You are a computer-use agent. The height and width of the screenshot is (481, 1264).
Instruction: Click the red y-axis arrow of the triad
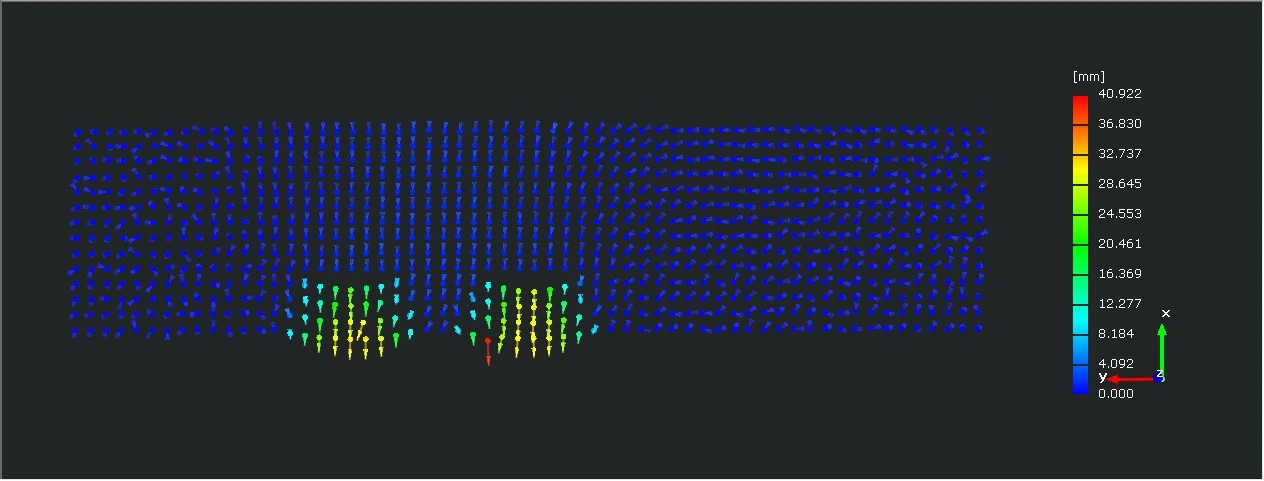click(x=1131, y=379)
